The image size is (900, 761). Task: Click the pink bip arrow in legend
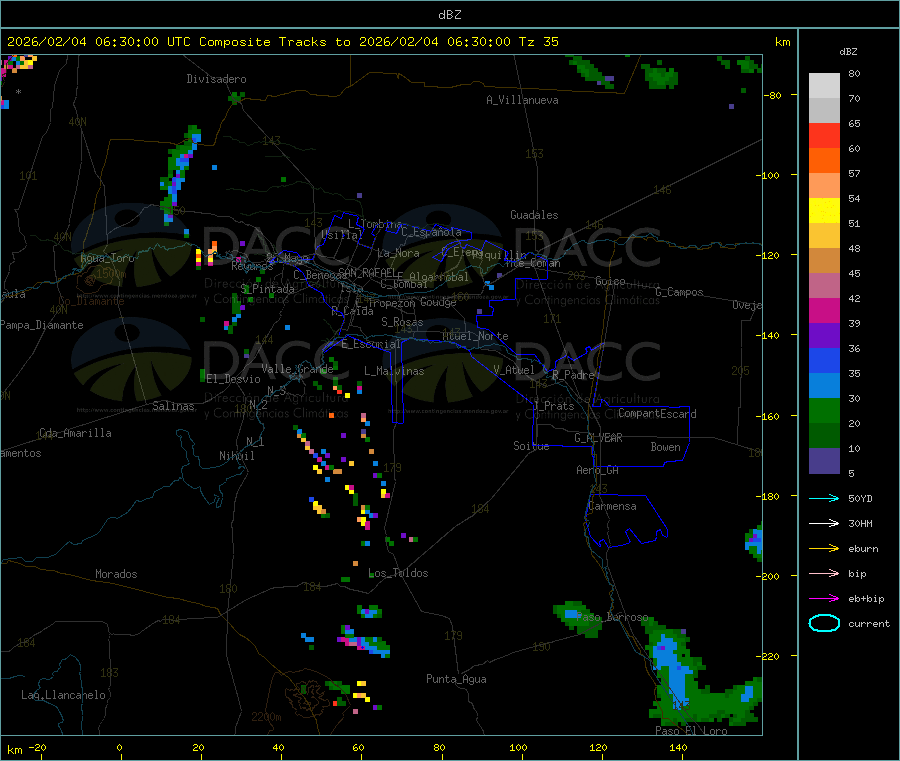[x=824, y=573]
